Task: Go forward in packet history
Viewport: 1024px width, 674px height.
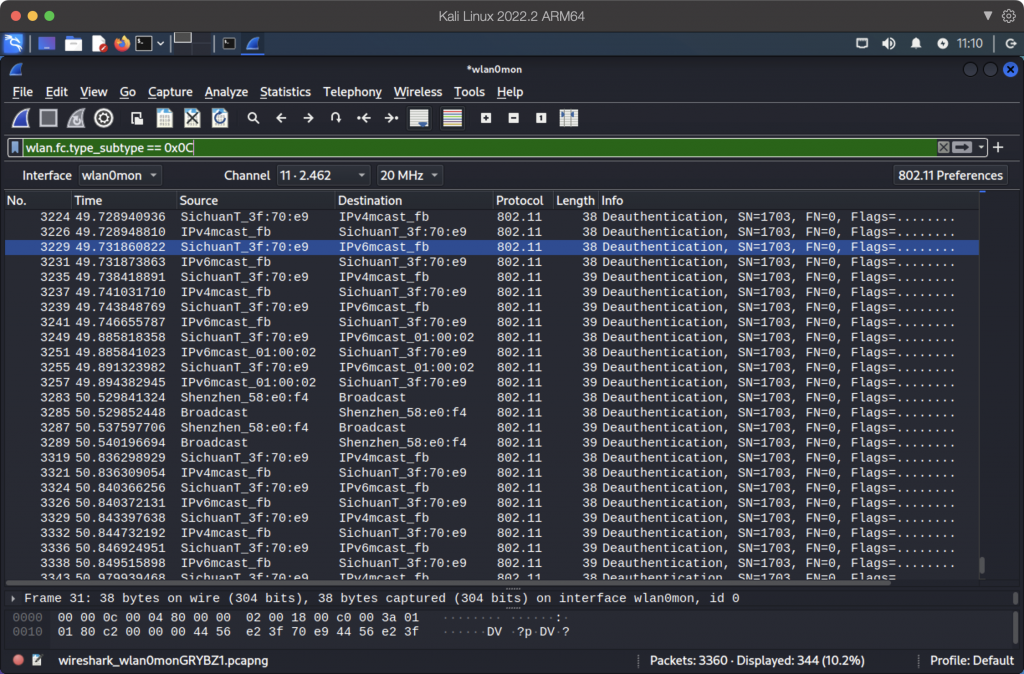Action: 308,118
